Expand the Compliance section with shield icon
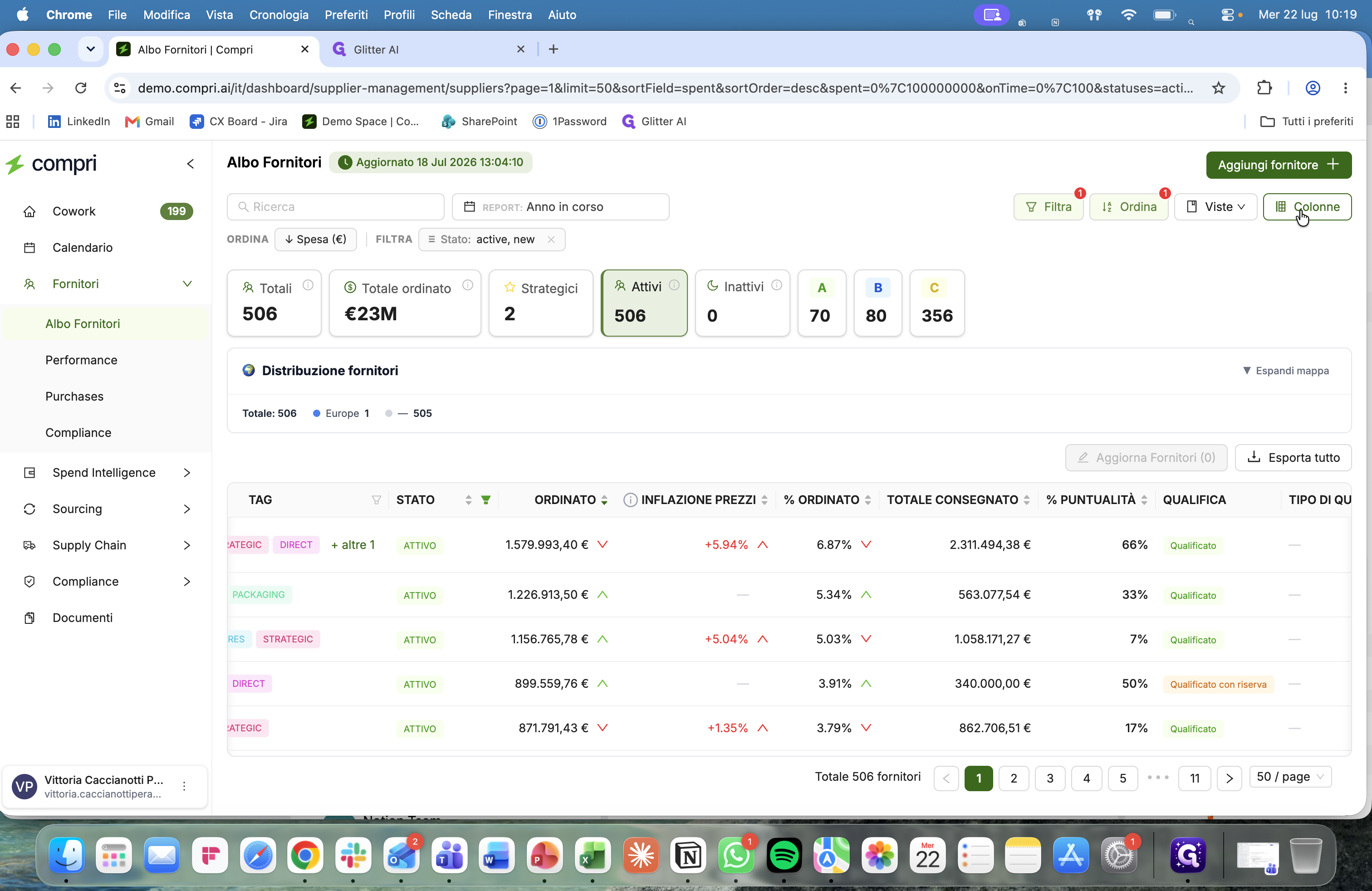The height and width of the screenshot is (891, 1372). [x=187, y=582]
